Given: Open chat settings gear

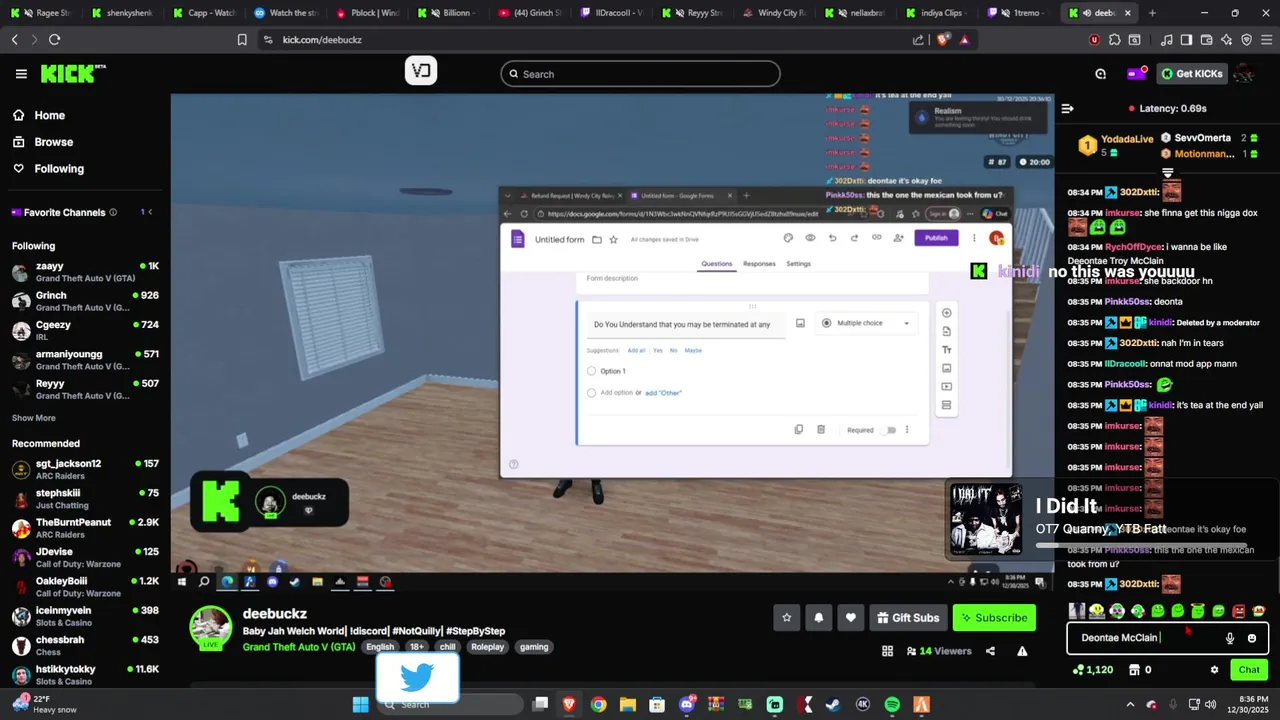Looking at the screenshot, I should 1214,670.
